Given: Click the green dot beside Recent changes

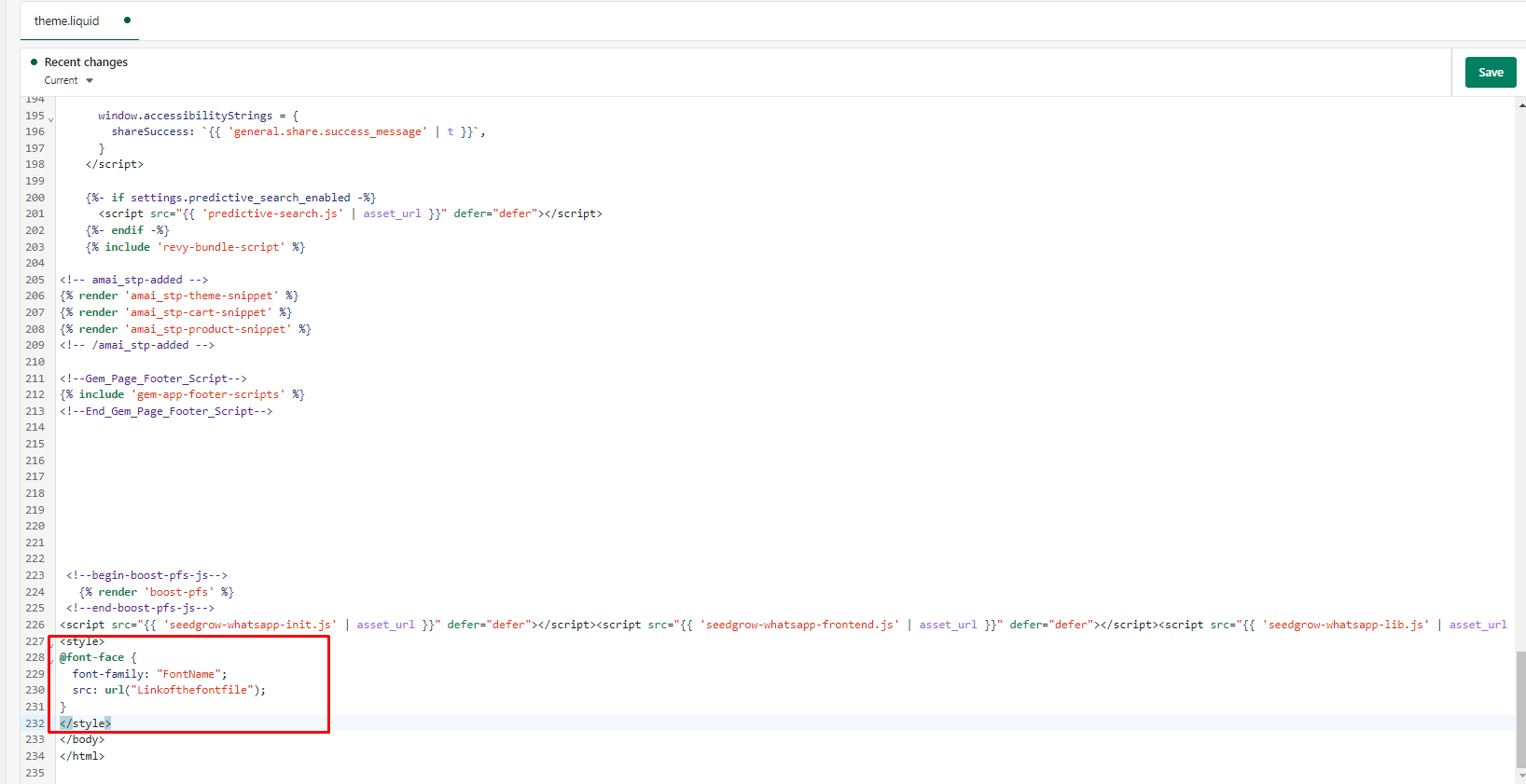Looking at the screenshot, I should pyautogui.click(x=35, y=62).
